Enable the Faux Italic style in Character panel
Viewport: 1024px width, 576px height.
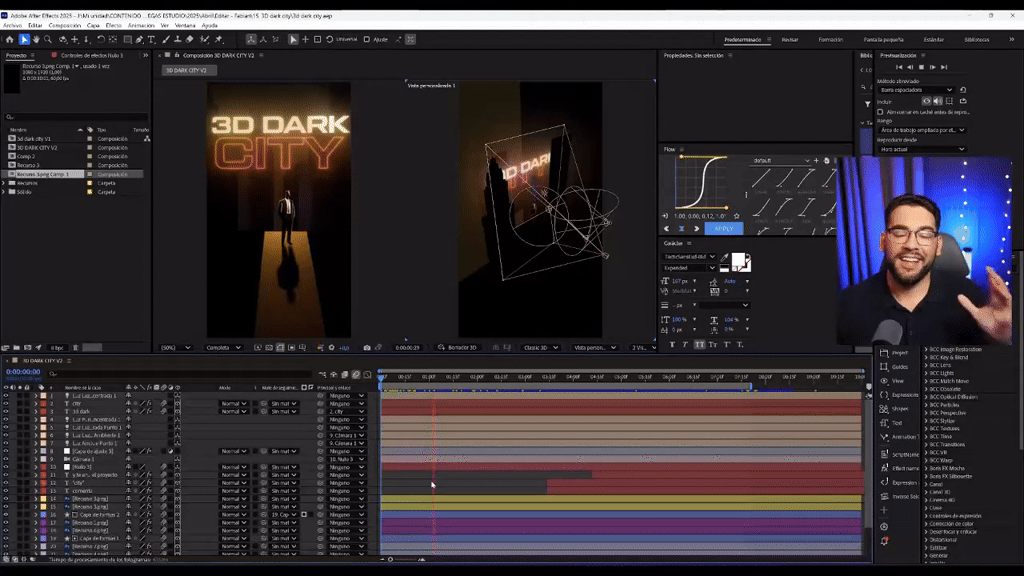coord(685,344)
